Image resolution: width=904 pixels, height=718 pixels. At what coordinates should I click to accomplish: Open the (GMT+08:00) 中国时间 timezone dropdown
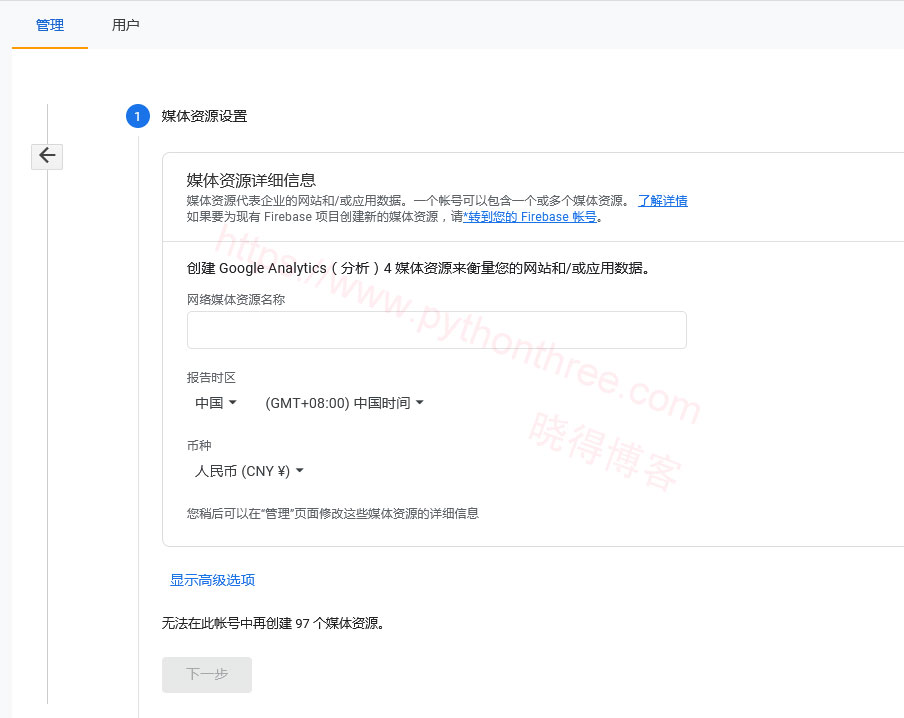[344, 403]
